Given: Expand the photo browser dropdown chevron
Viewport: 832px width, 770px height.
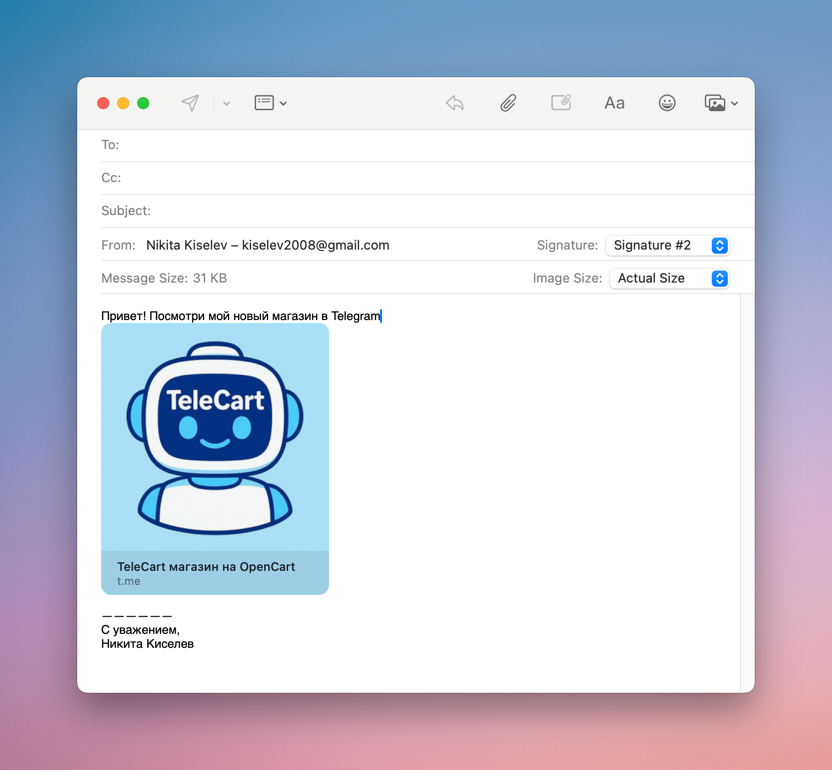Looking at the screenshot, I should click(735, 104).
